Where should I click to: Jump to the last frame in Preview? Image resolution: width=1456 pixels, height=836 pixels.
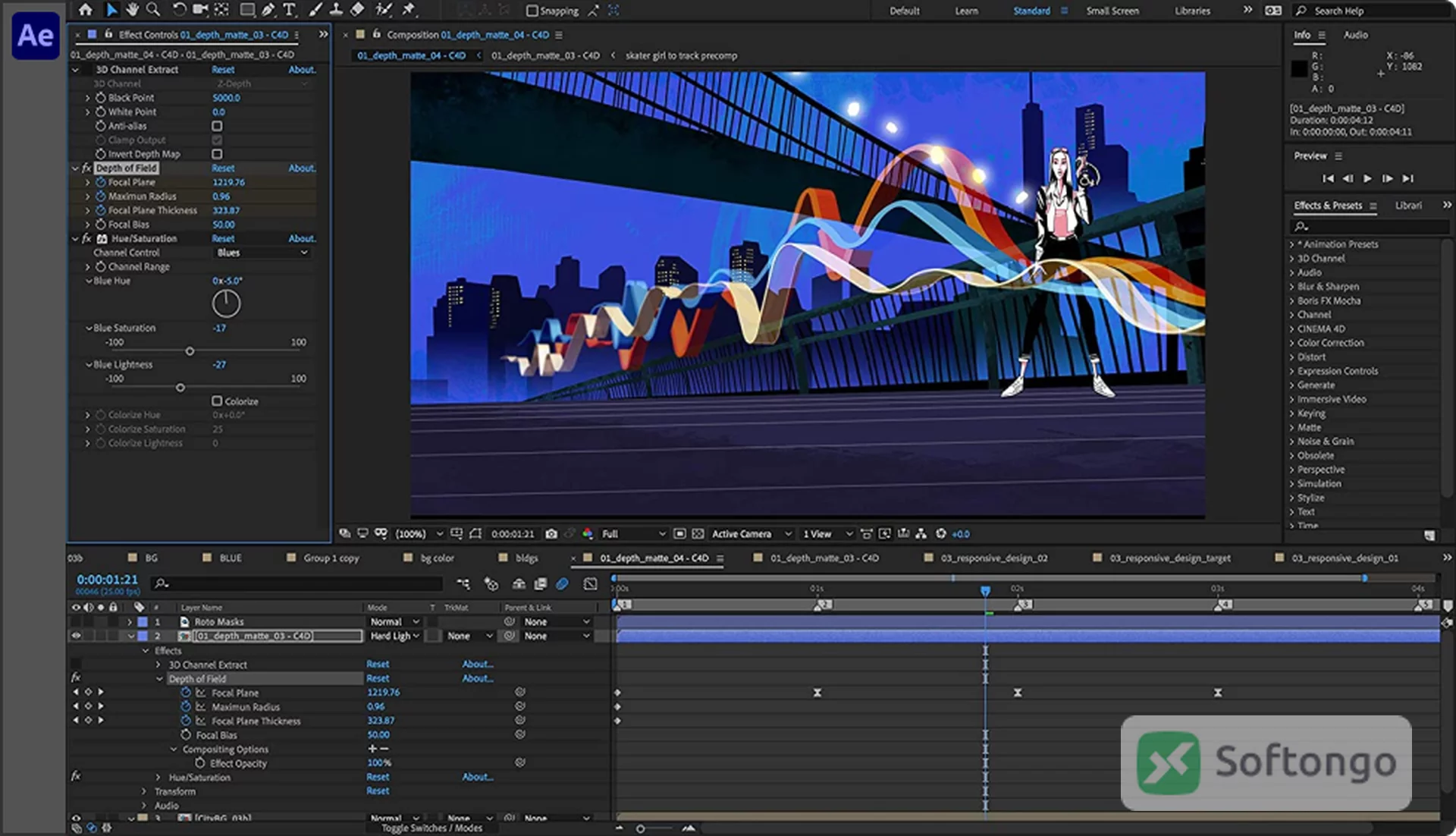[x=1408, y=178]
